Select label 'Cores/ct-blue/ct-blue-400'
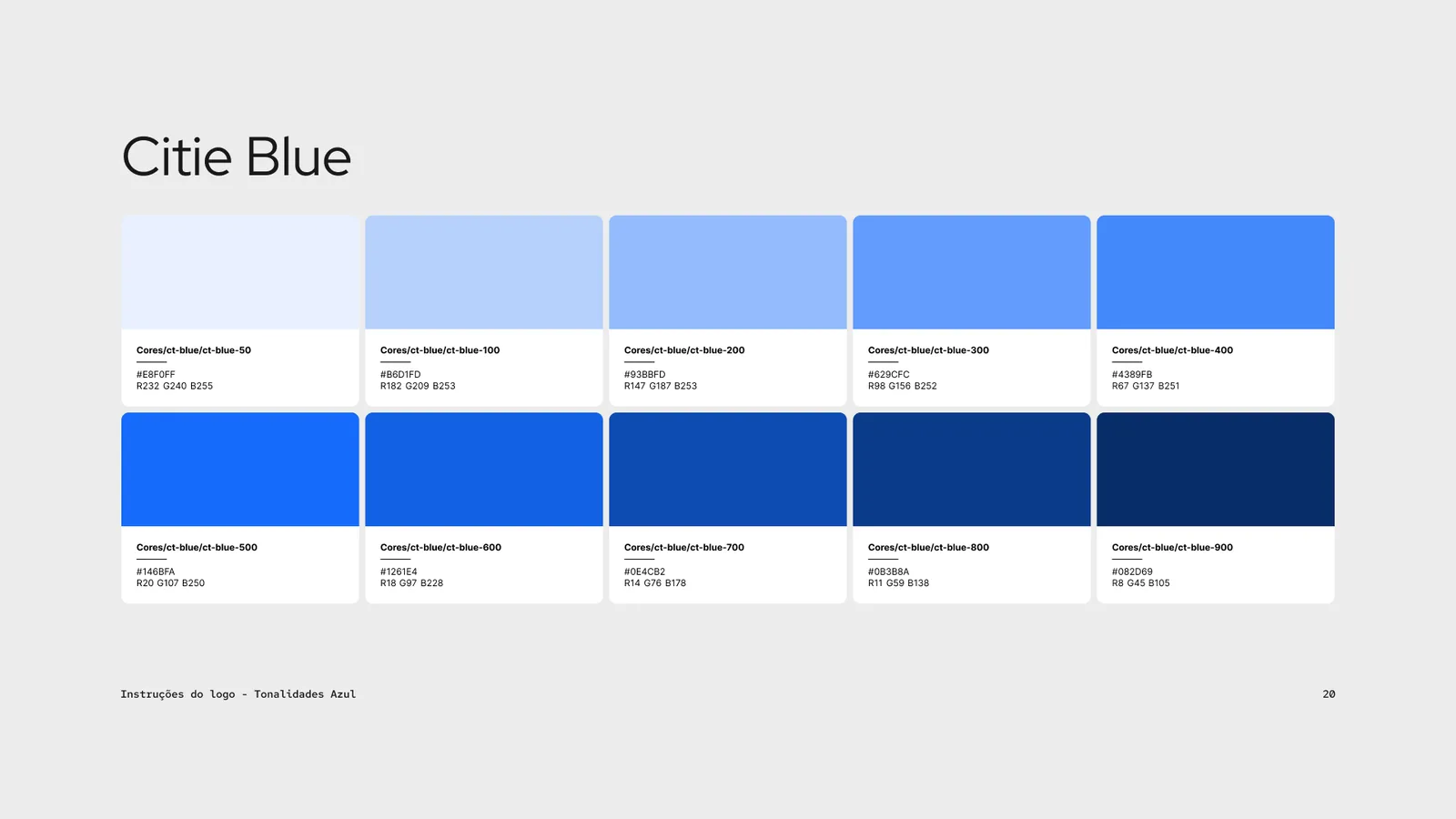Image resolution: width=1456 pixels, height=819 pixels. 1172,350
